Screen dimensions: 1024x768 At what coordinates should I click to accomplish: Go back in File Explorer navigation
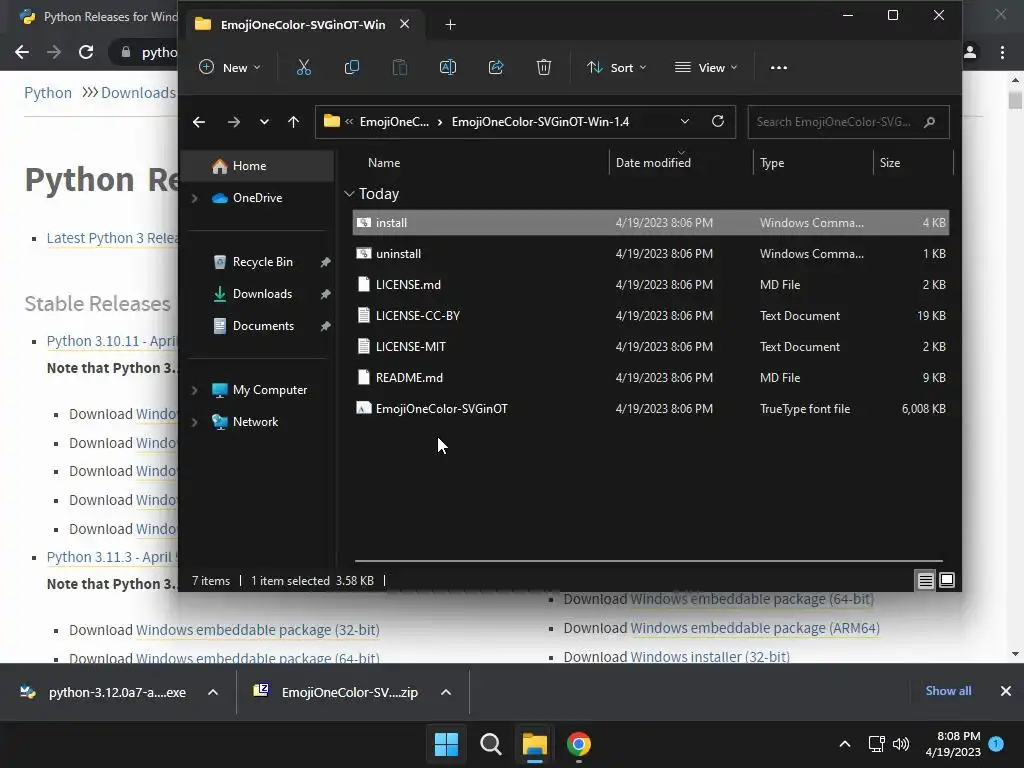click(x=199, y=121)
